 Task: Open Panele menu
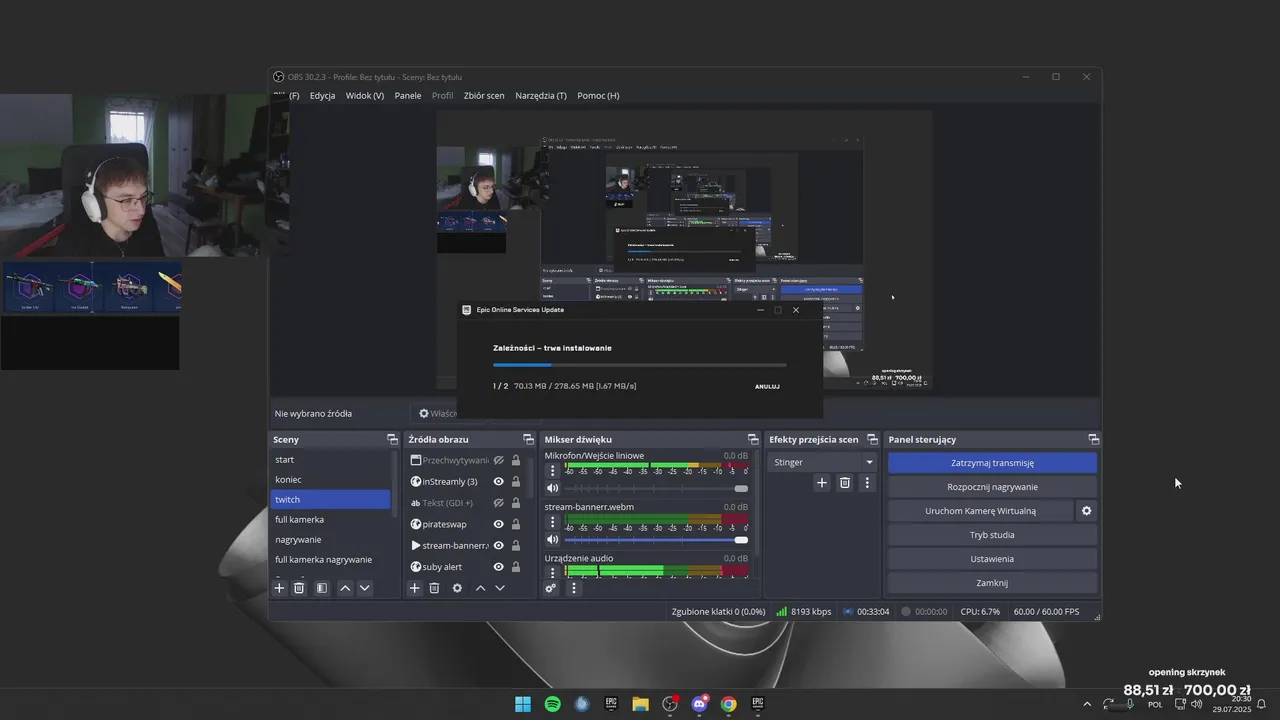click(x=408, y=96)
